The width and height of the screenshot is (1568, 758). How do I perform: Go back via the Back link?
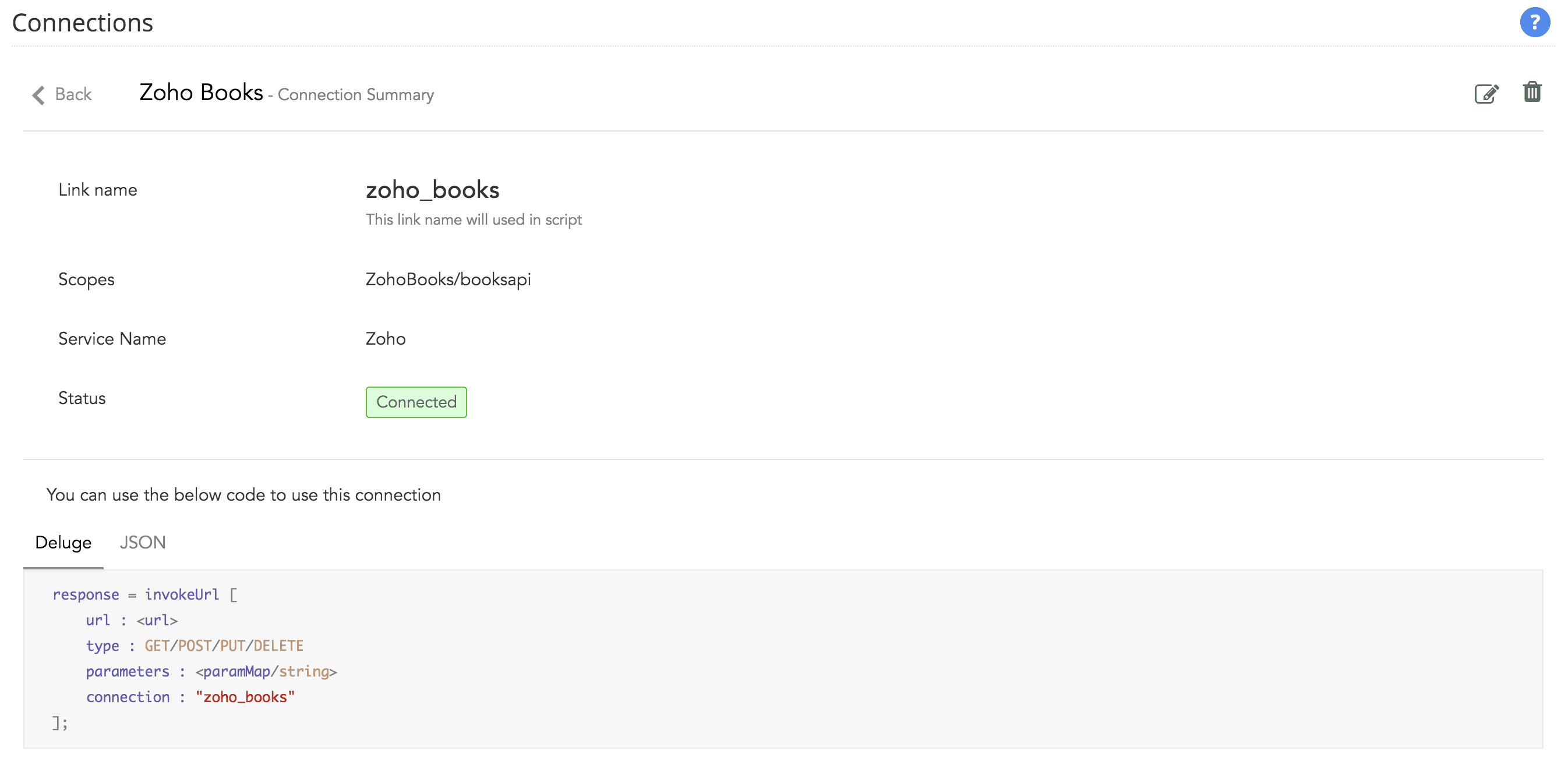coord(73,94)
